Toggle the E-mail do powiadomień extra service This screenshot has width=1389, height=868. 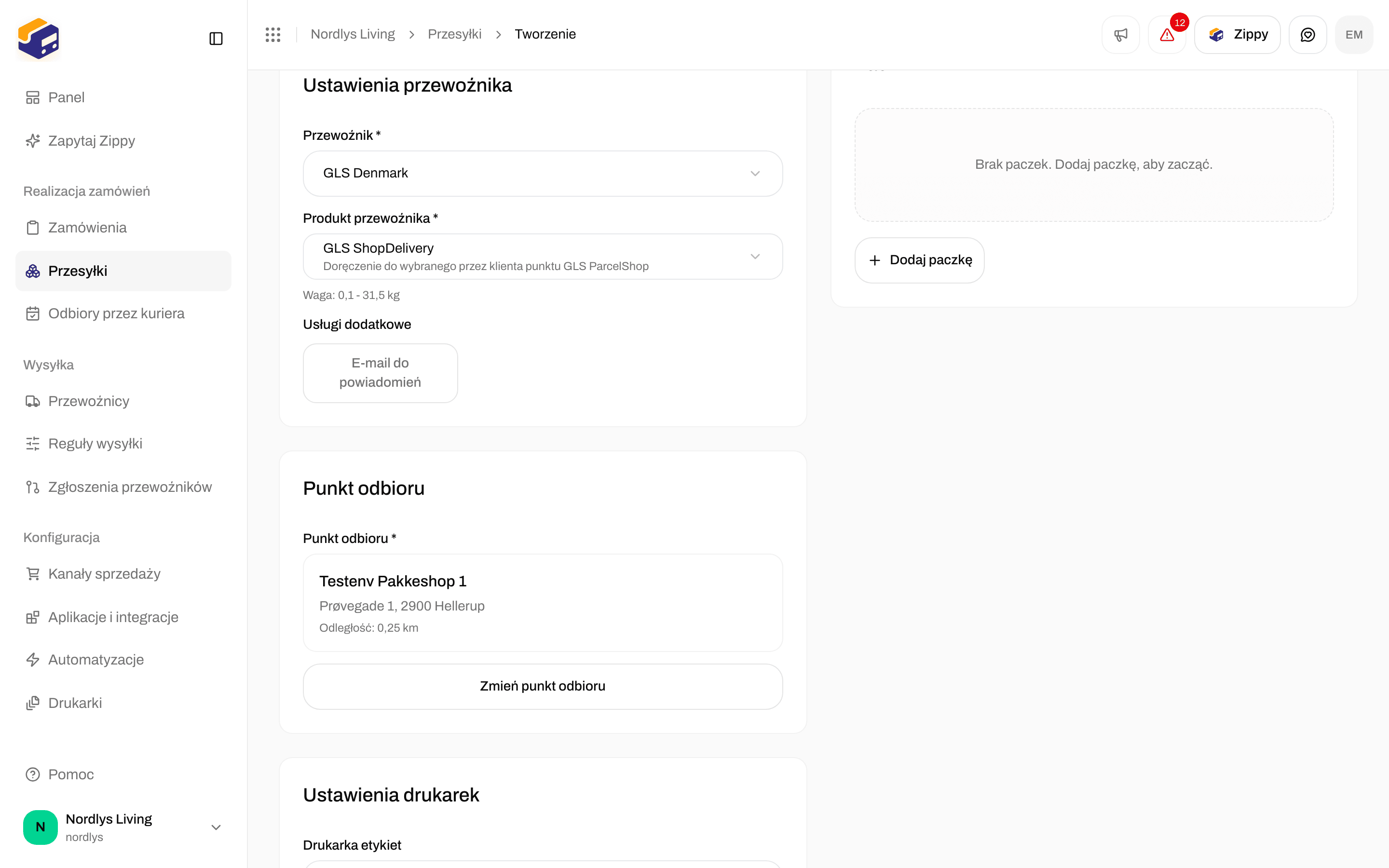point(380,373)
